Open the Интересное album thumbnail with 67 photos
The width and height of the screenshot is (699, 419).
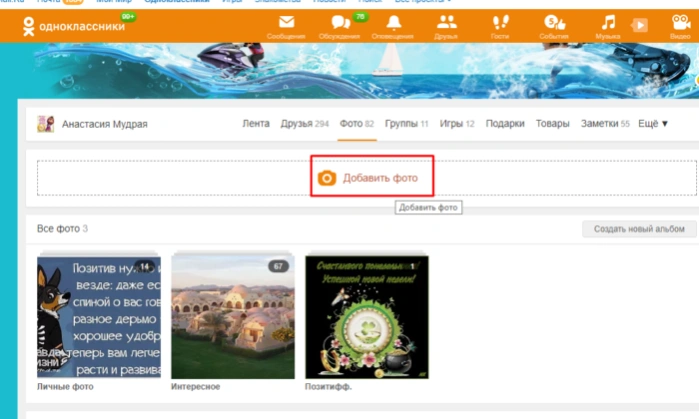[233, 317]
